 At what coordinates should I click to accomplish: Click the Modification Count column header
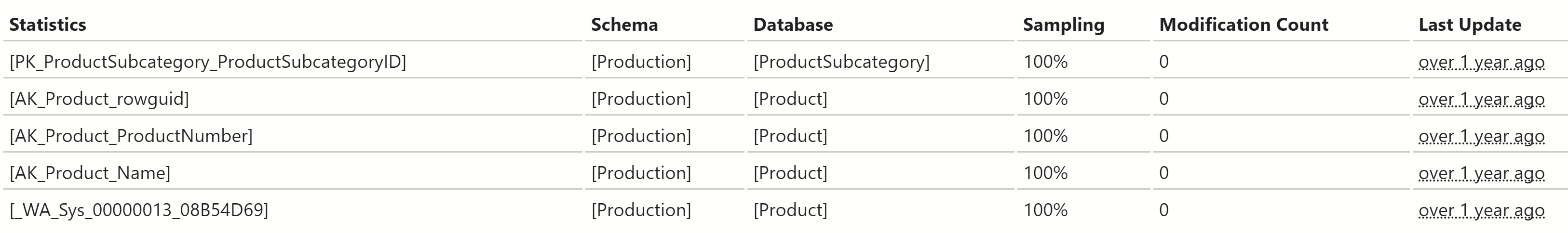[1244, 25]
